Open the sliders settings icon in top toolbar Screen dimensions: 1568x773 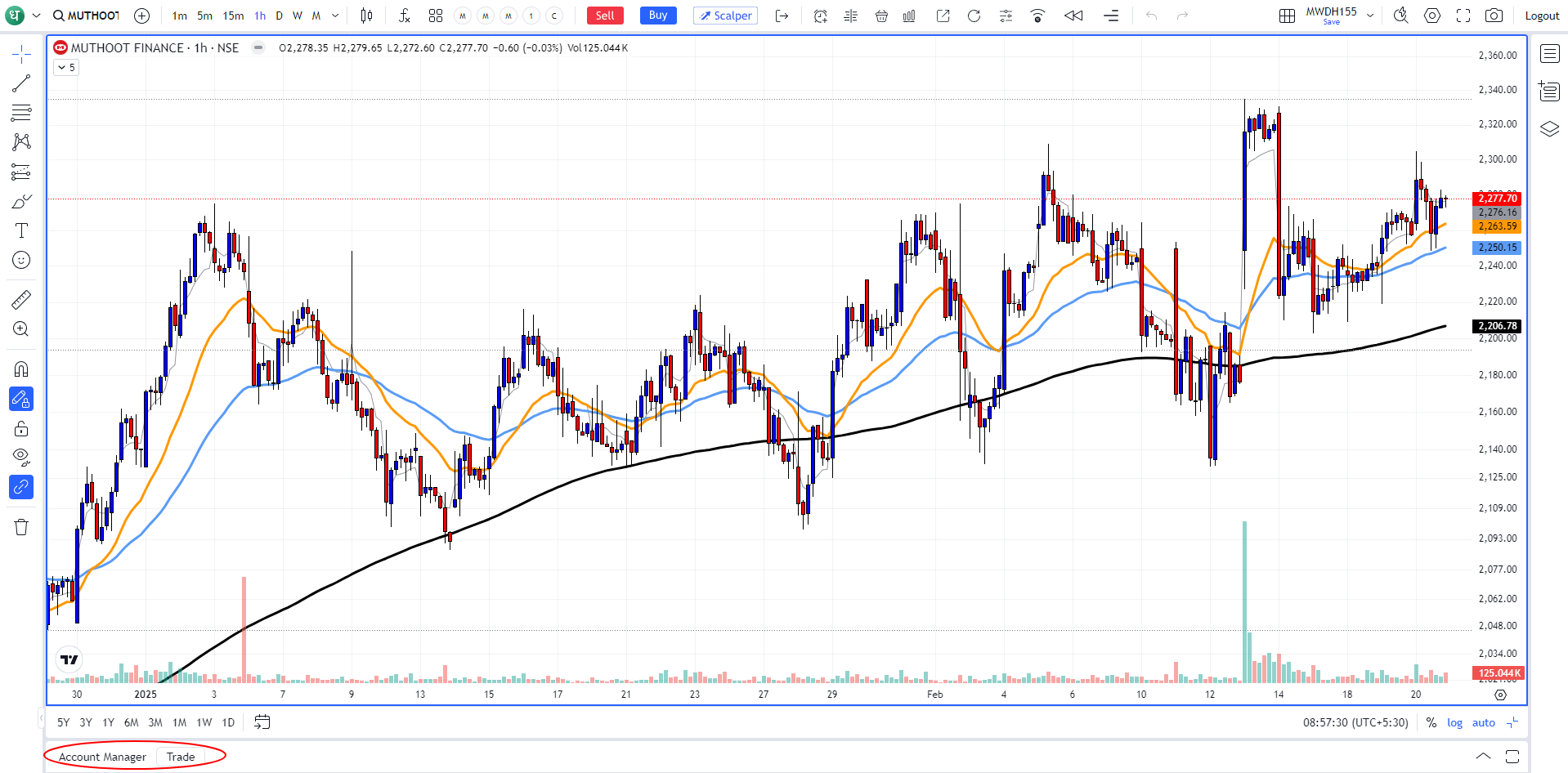(1006, 16)
